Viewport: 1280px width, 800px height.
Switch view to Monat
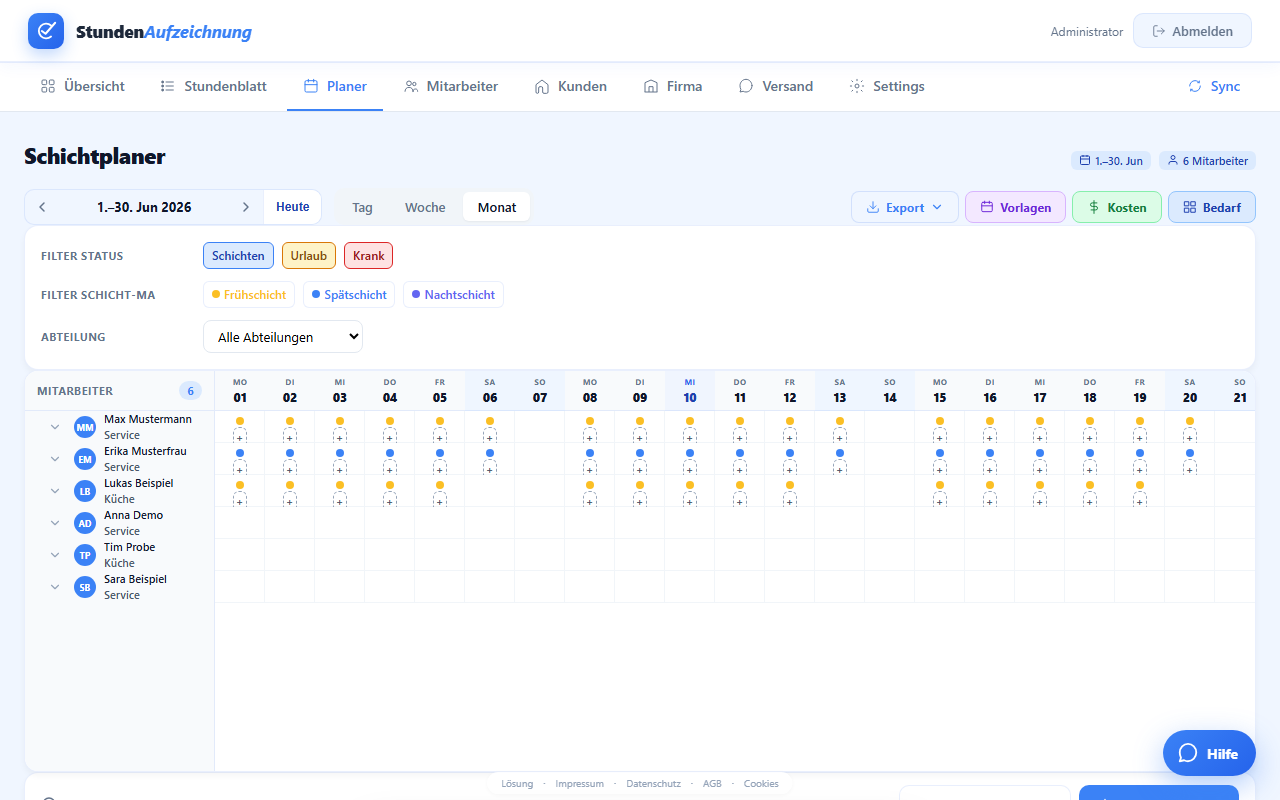tap(497, 207)
